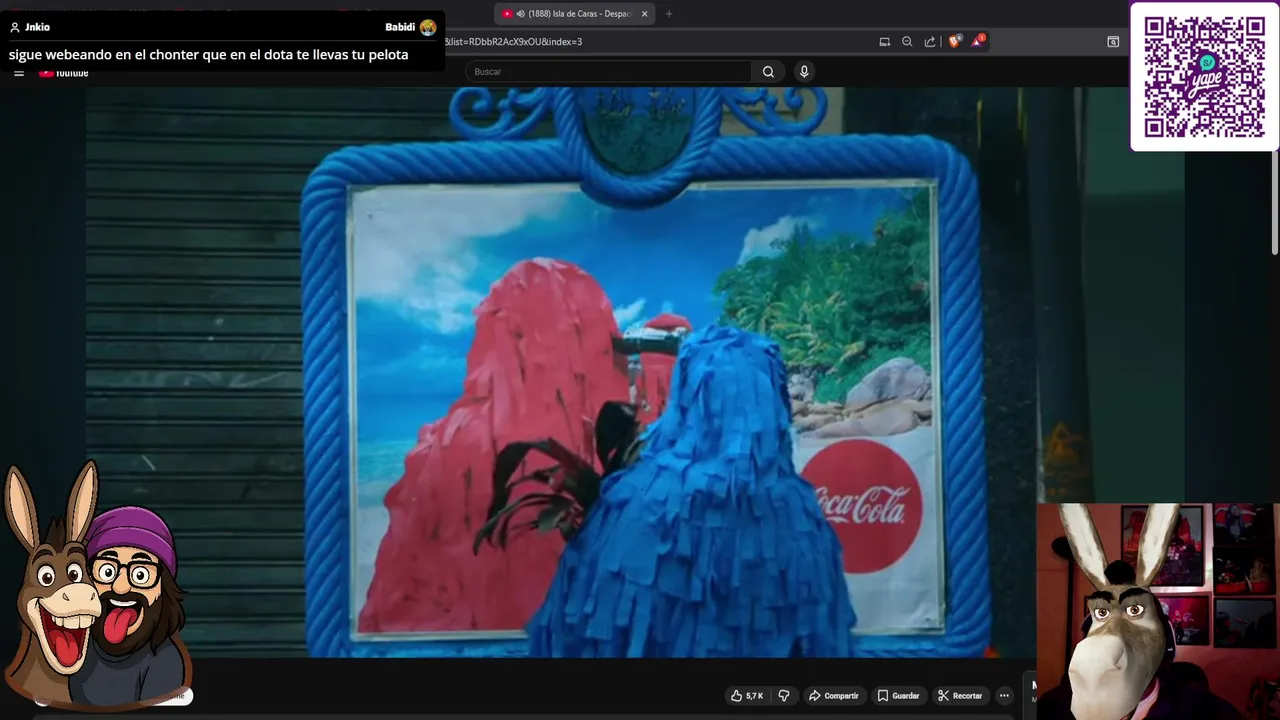Start voice search with microphone icon
The width and height of the screenshot is (1280, 720).
point(804,72)
